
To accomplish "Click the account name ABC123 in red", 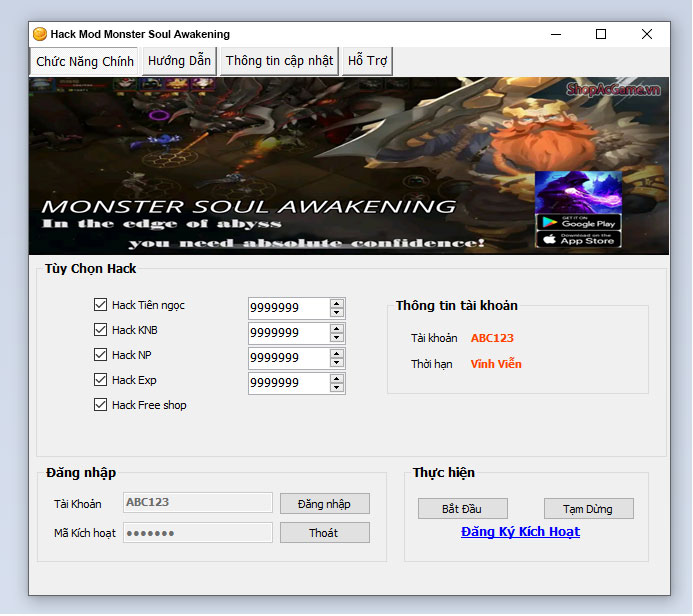I will [x=492, y=338].
